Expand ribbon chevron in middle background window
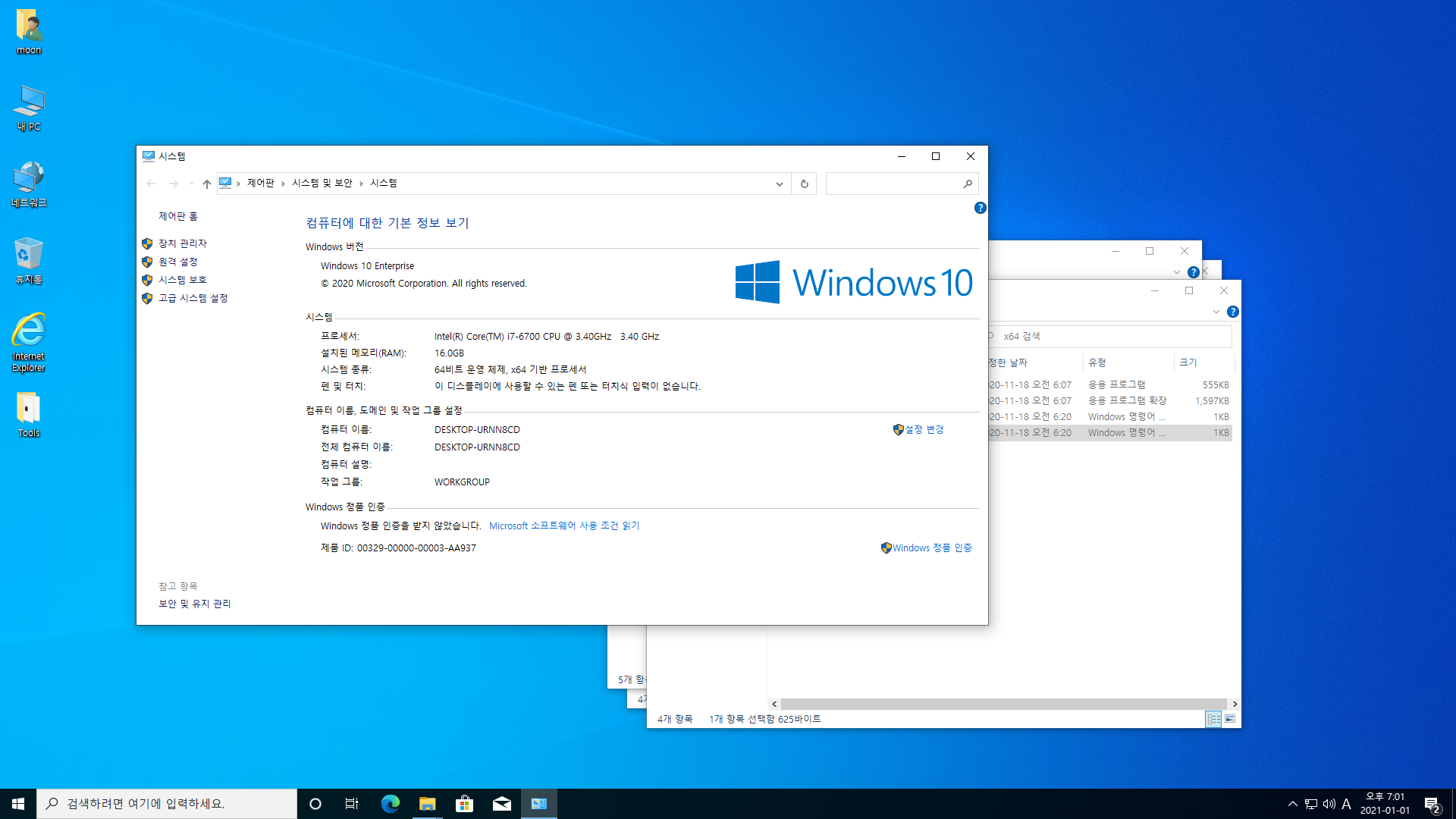The height and width of the screenshot is (819, 1456). tap(1176, 272)
